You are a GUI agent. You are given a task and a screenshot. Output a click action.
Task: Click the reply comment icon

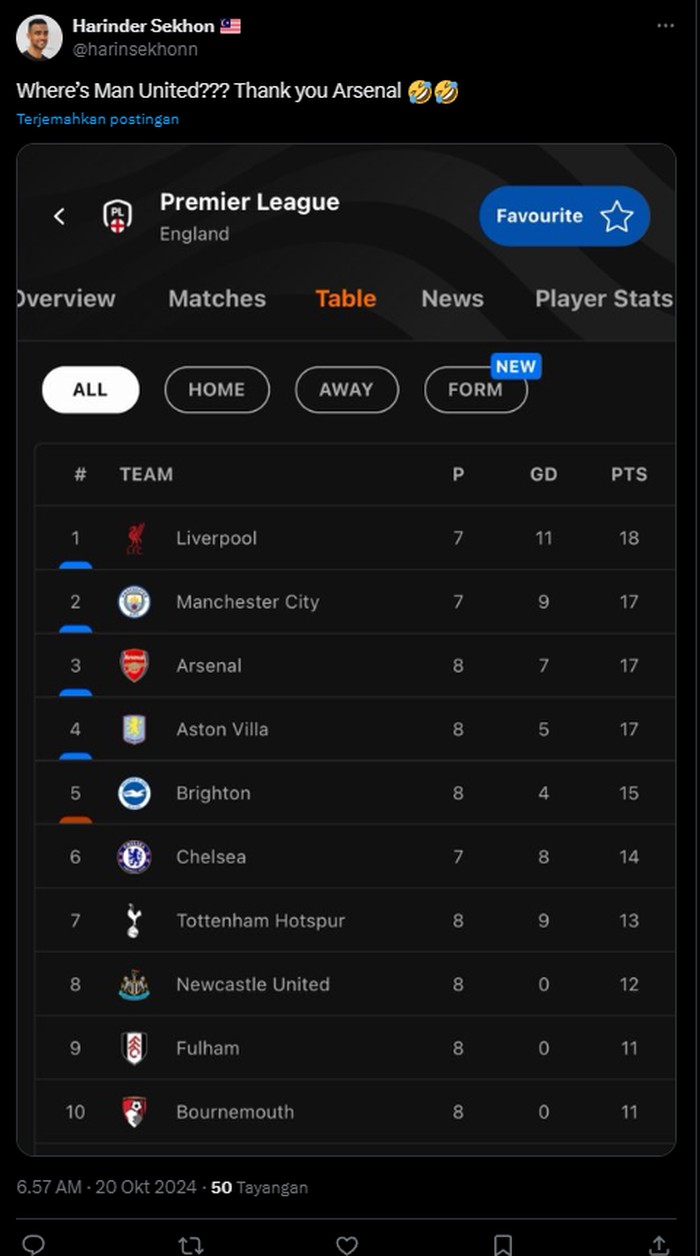click(33, 1244)
